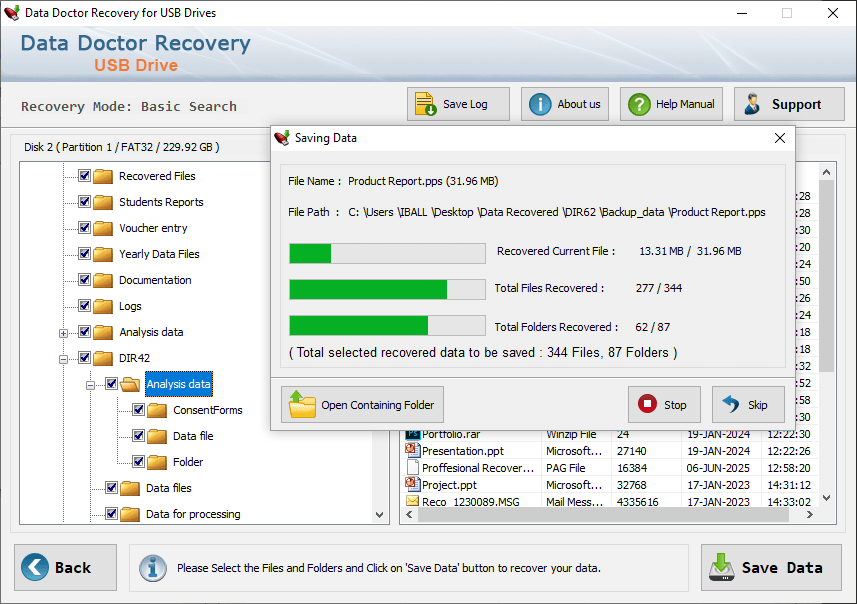Click the Data for processing folder label
The image size is (857, 604).
point(193,514)
